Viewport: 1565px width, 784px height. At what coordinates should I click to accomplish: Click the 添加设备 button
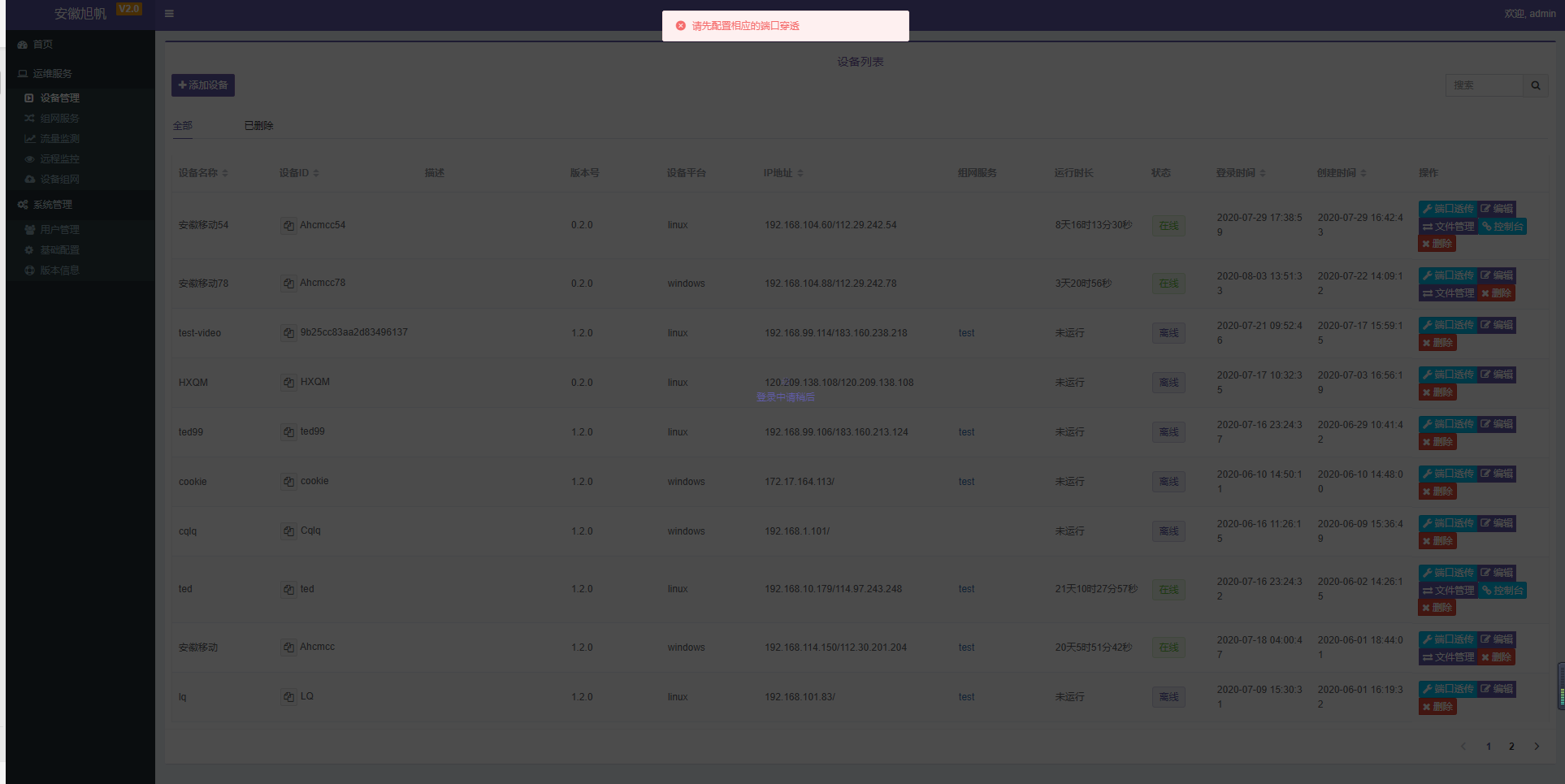(x=203, y=85)
